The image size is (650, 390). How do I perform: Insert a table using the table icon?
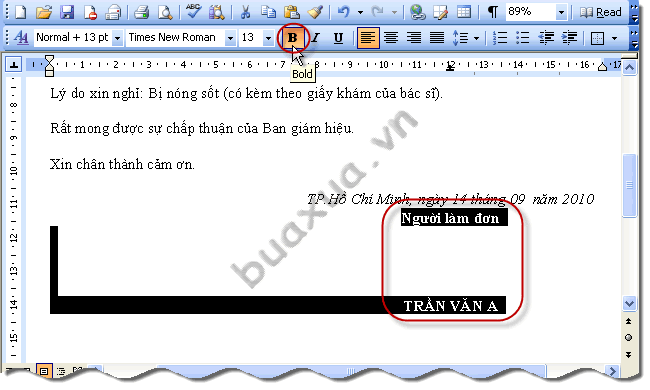463,12
